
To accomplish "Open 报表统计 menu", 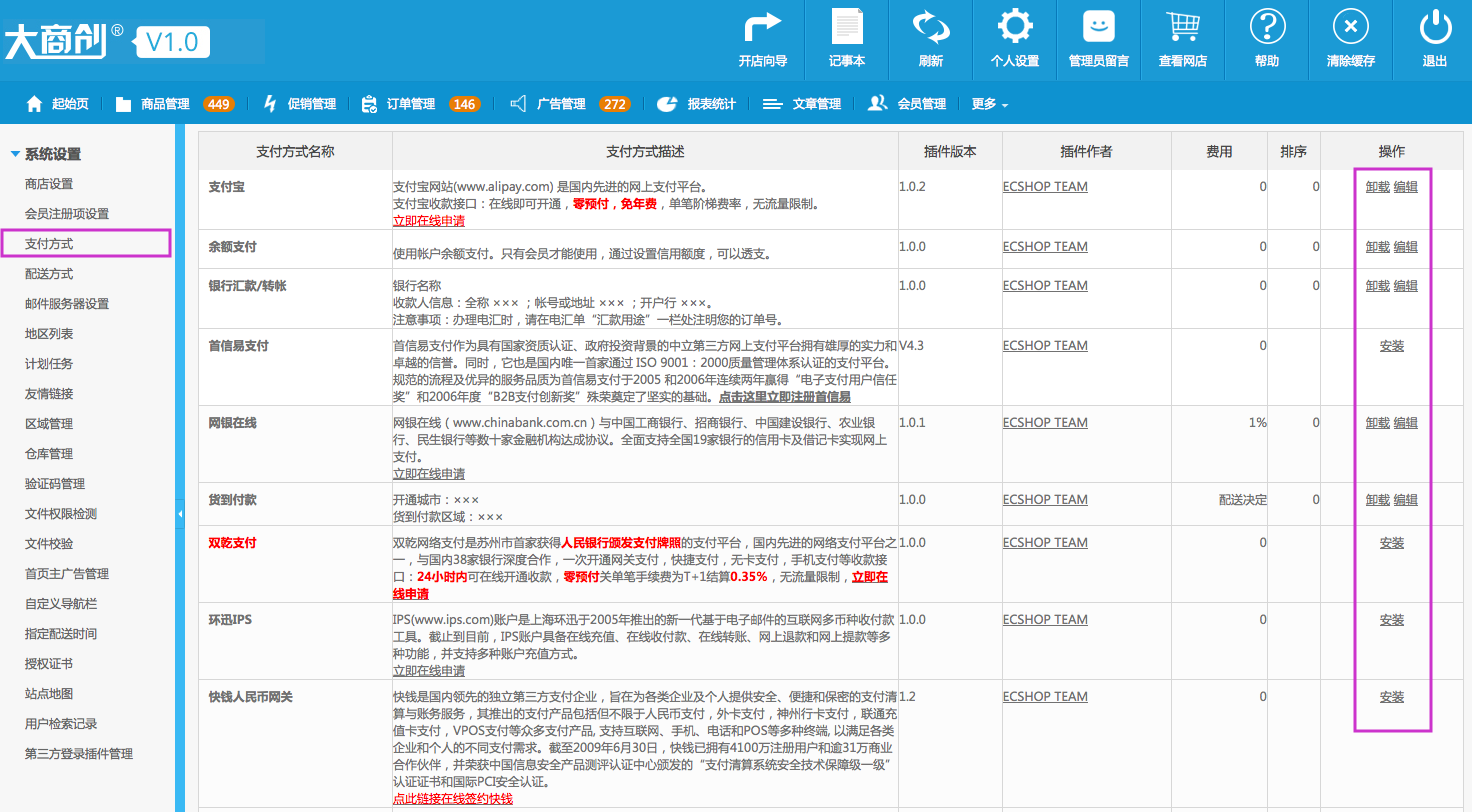I will point(697,103).
